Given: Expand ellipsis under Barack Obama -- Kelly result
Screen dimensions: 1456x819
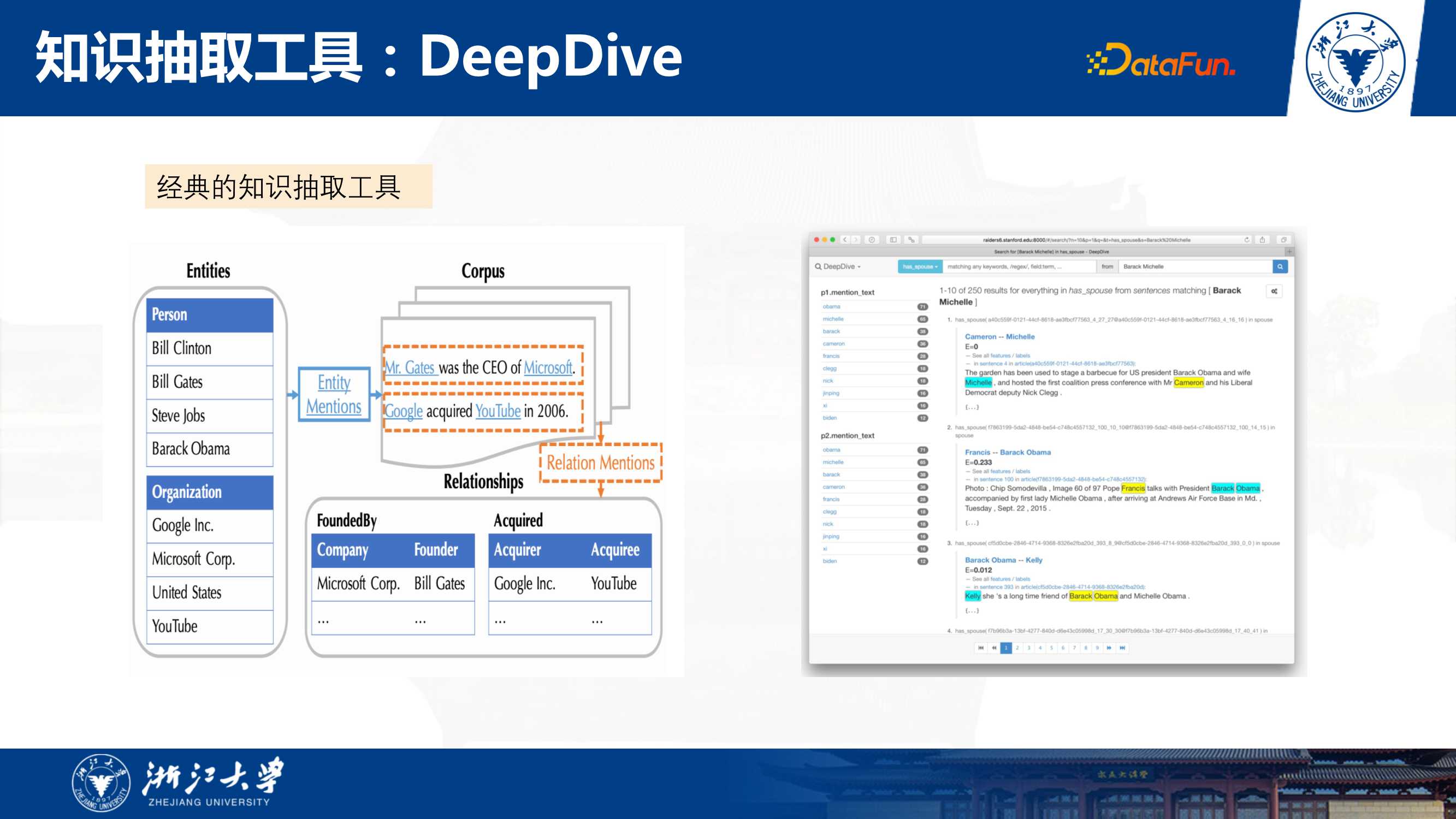Looking at the screenshot, I should [972, 610].
